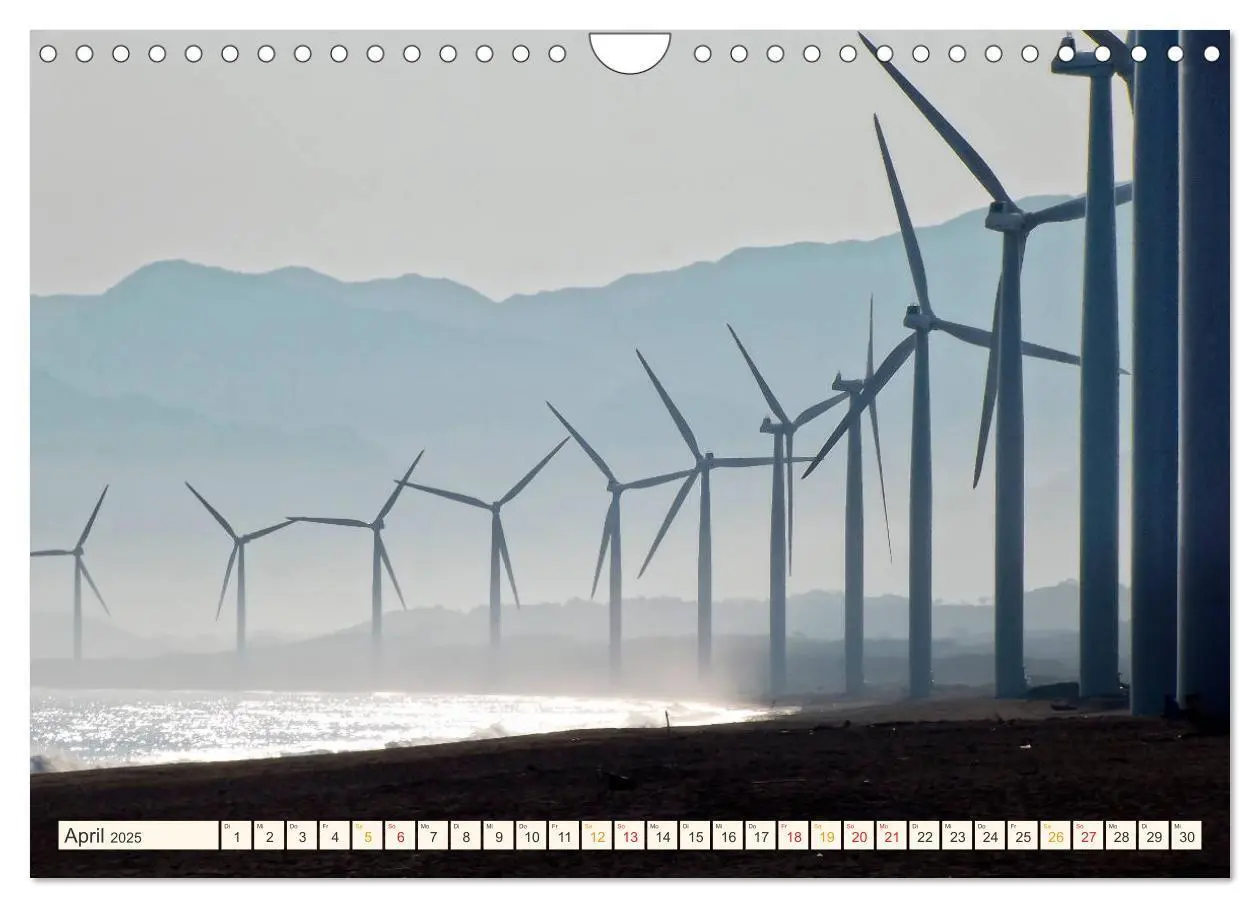Choose day 4 in the calendar strip
The width and height of the screenshot is (1260, 908).
point(335,836)
